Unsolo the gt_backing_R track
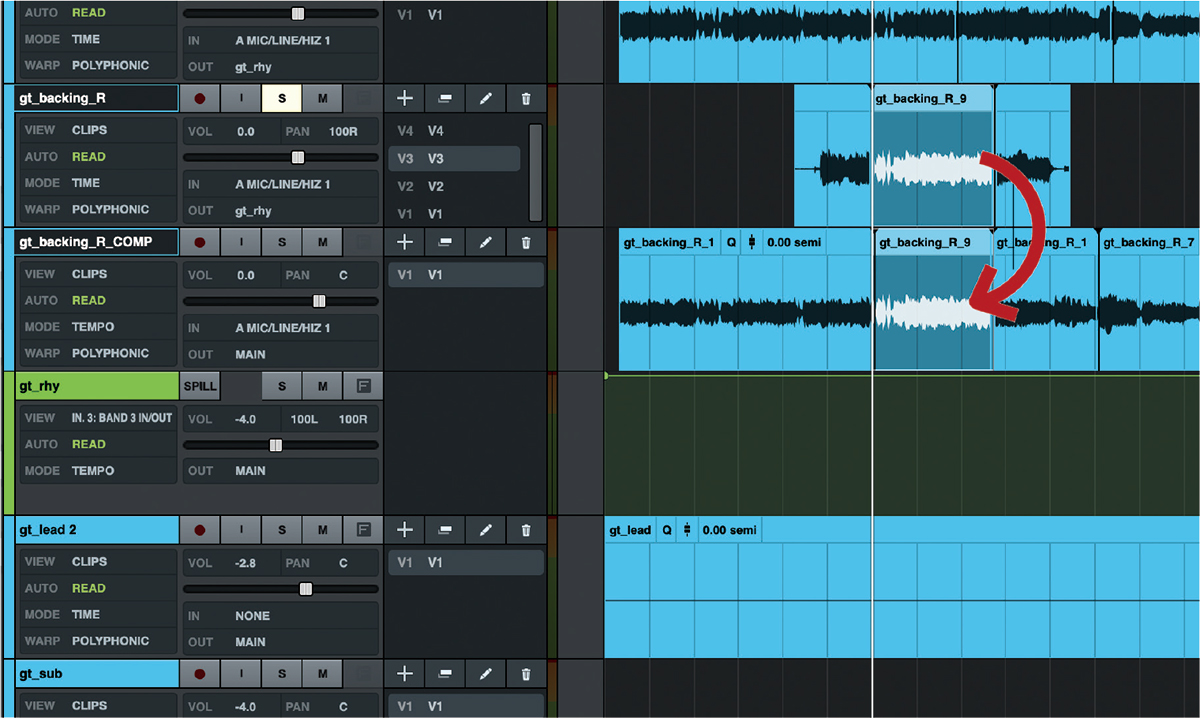 pos(282,98)
